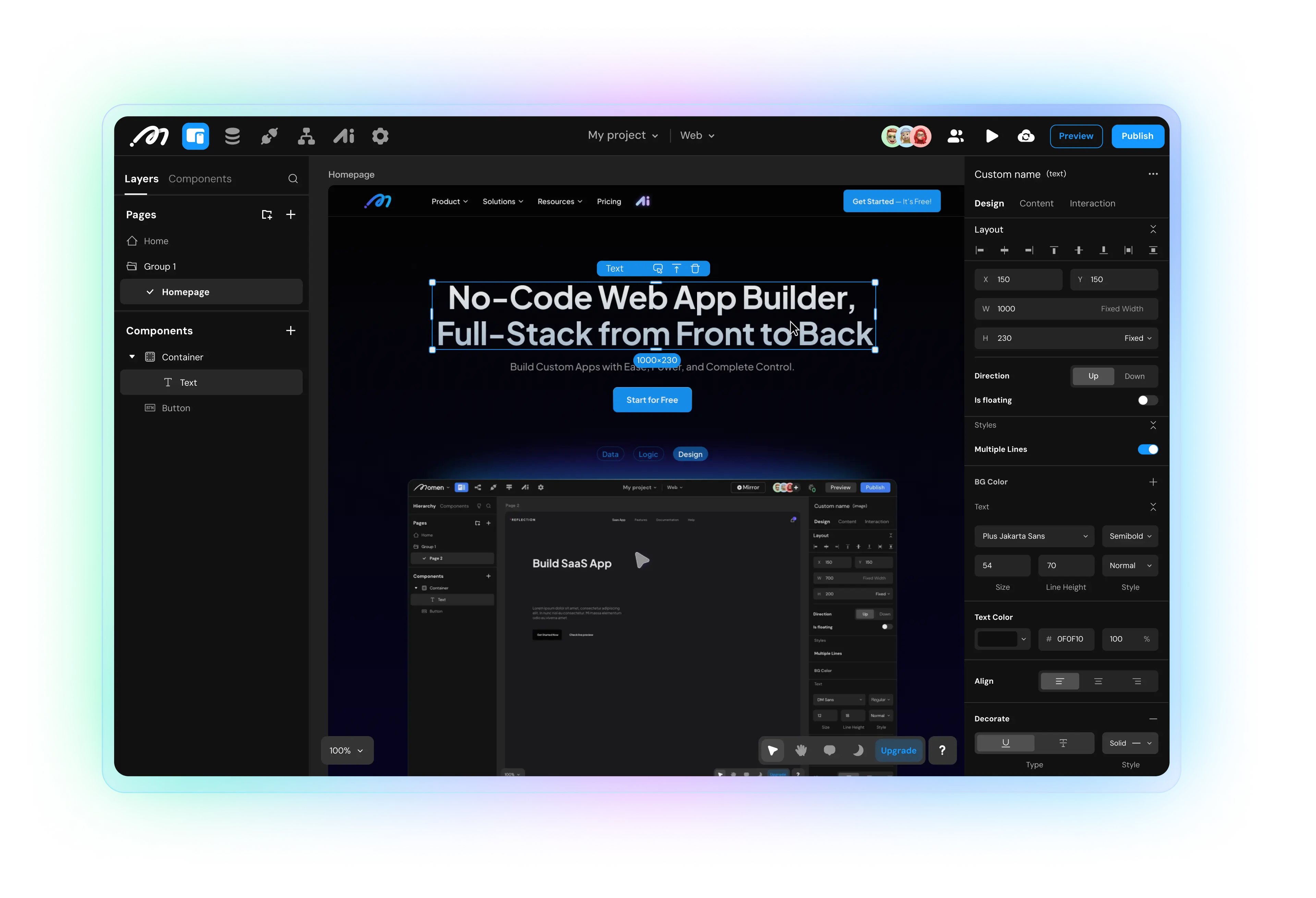1316x898 pixels.
Task: Switch to the Components tab
Action: click(200, 179)
